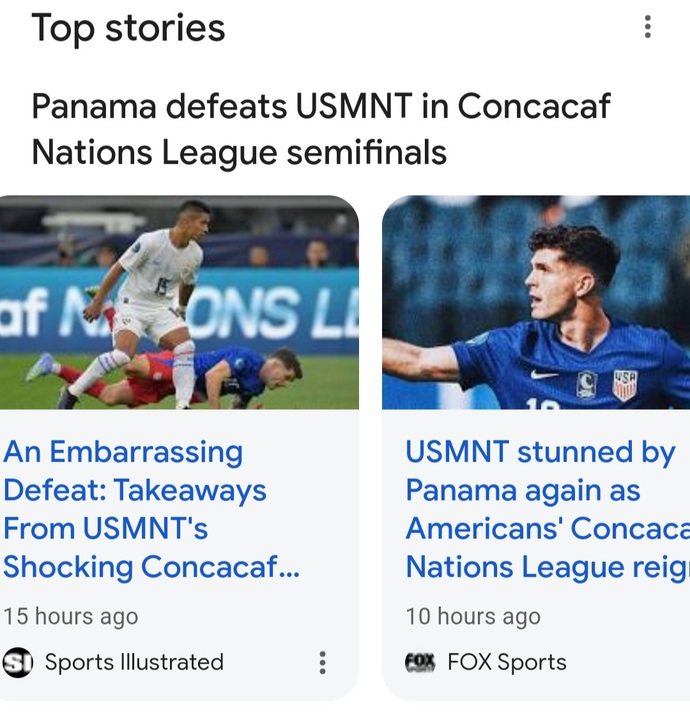Open "An Embarrassing Defeat" headline
The image size is (690, 716).
152,509
